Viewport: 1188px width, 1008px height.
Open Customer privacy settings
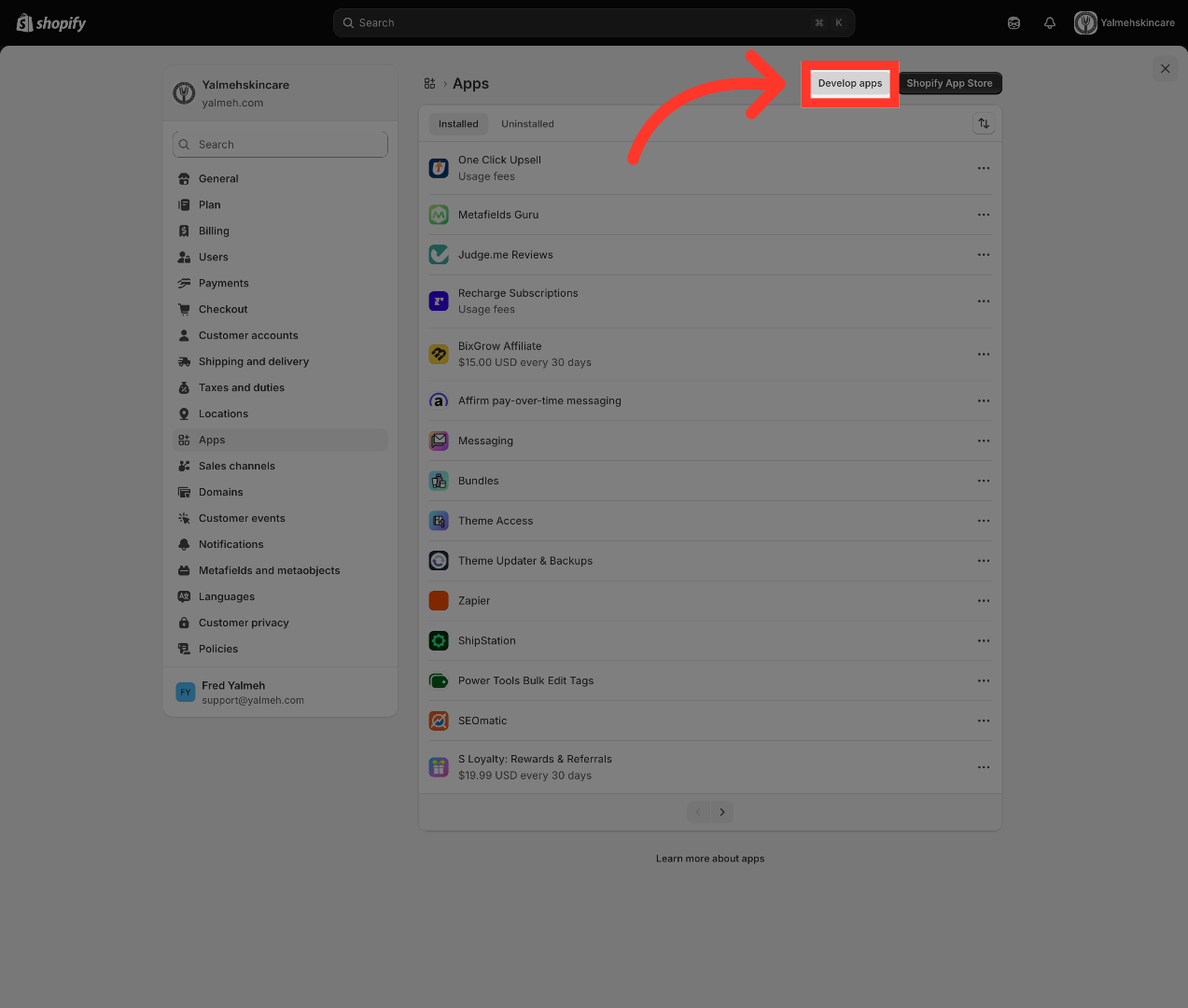(280, 623)
